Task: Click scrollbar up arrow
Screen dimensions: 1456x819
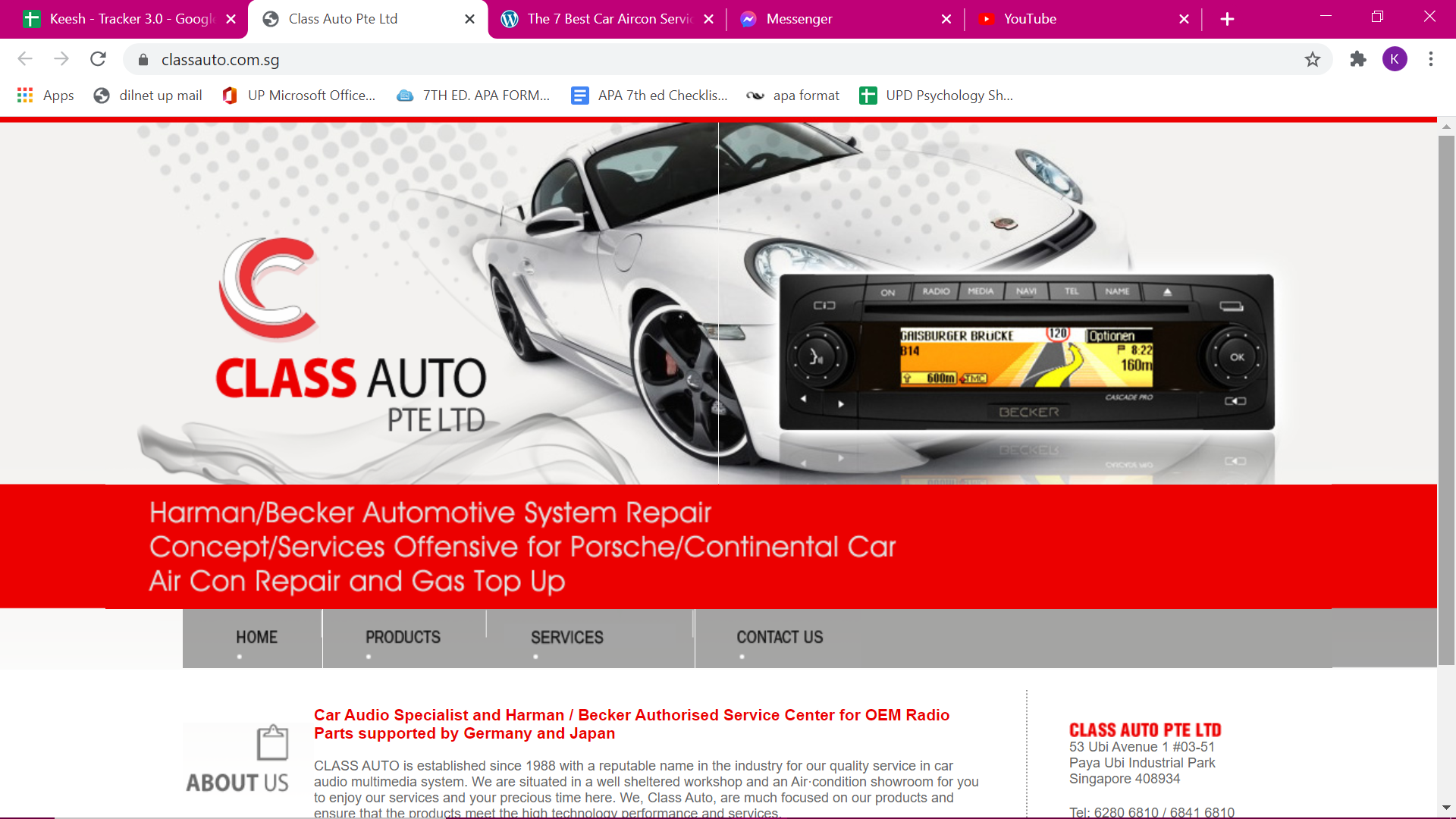Action: [x=1446, y=127]
